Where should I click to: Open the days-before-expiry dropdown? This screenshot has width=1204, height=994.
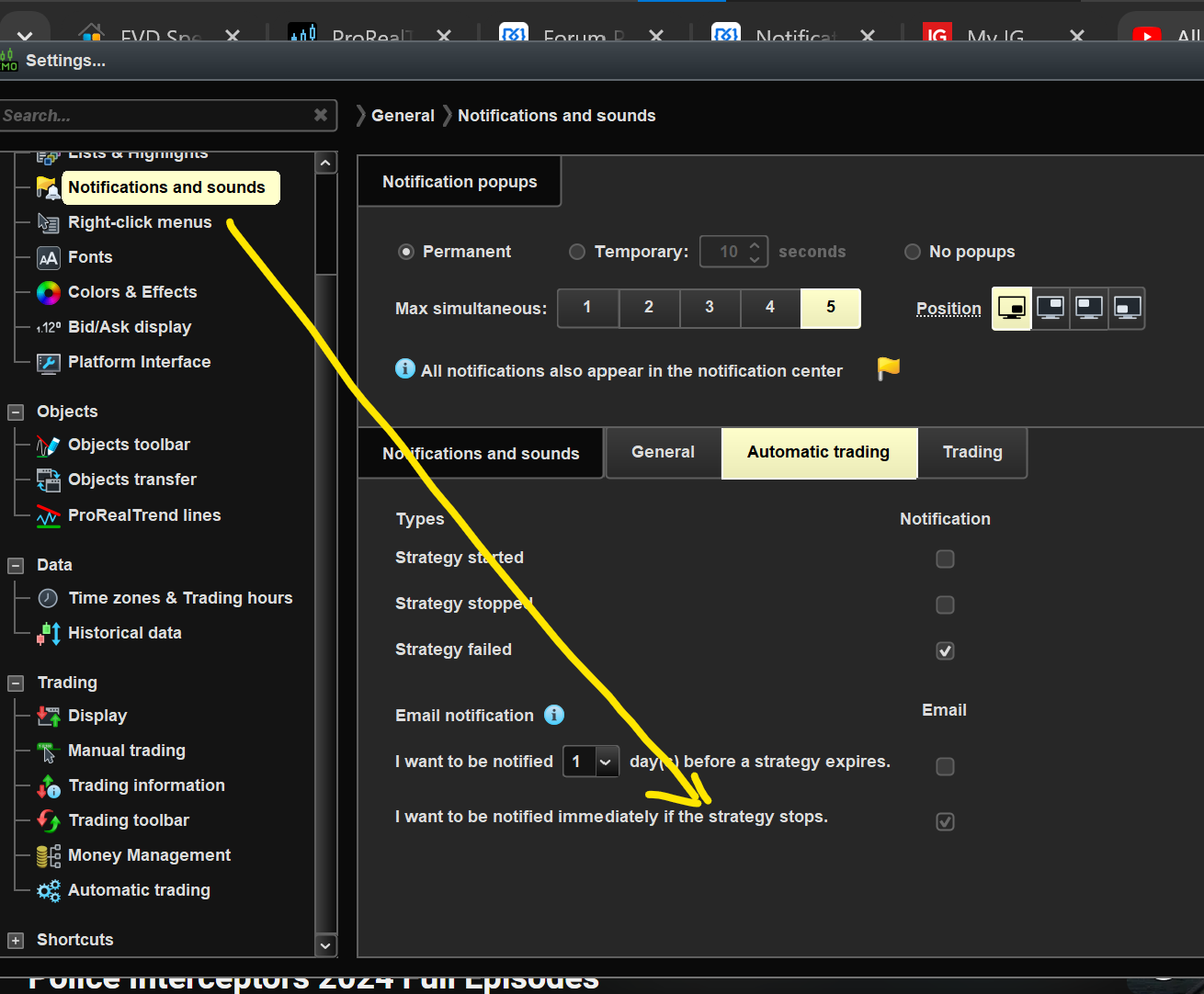click(591, 762)
